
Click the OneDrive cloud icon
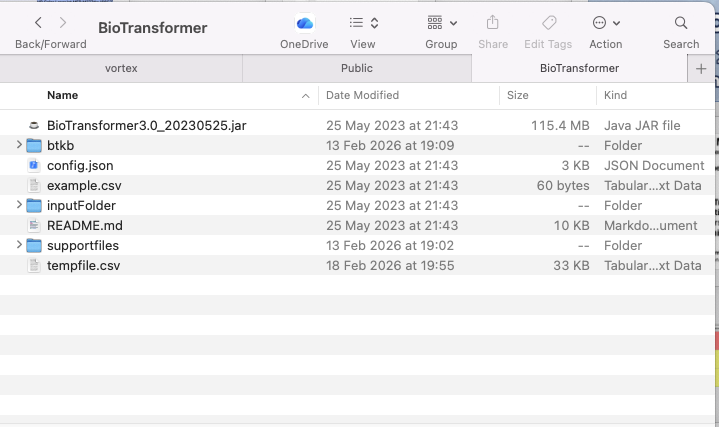pyautogui.click(x=304, y=23)
